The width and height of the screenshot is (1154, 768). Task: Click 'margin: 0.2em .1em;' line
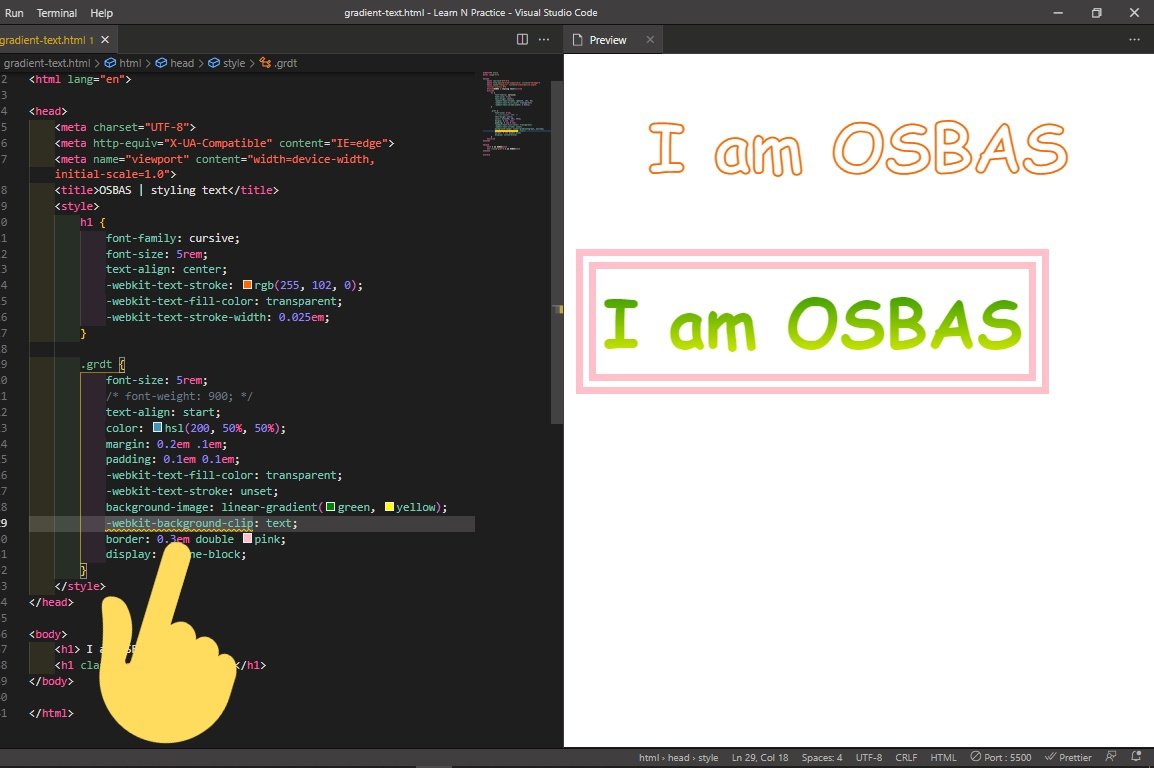pos(166,444)
